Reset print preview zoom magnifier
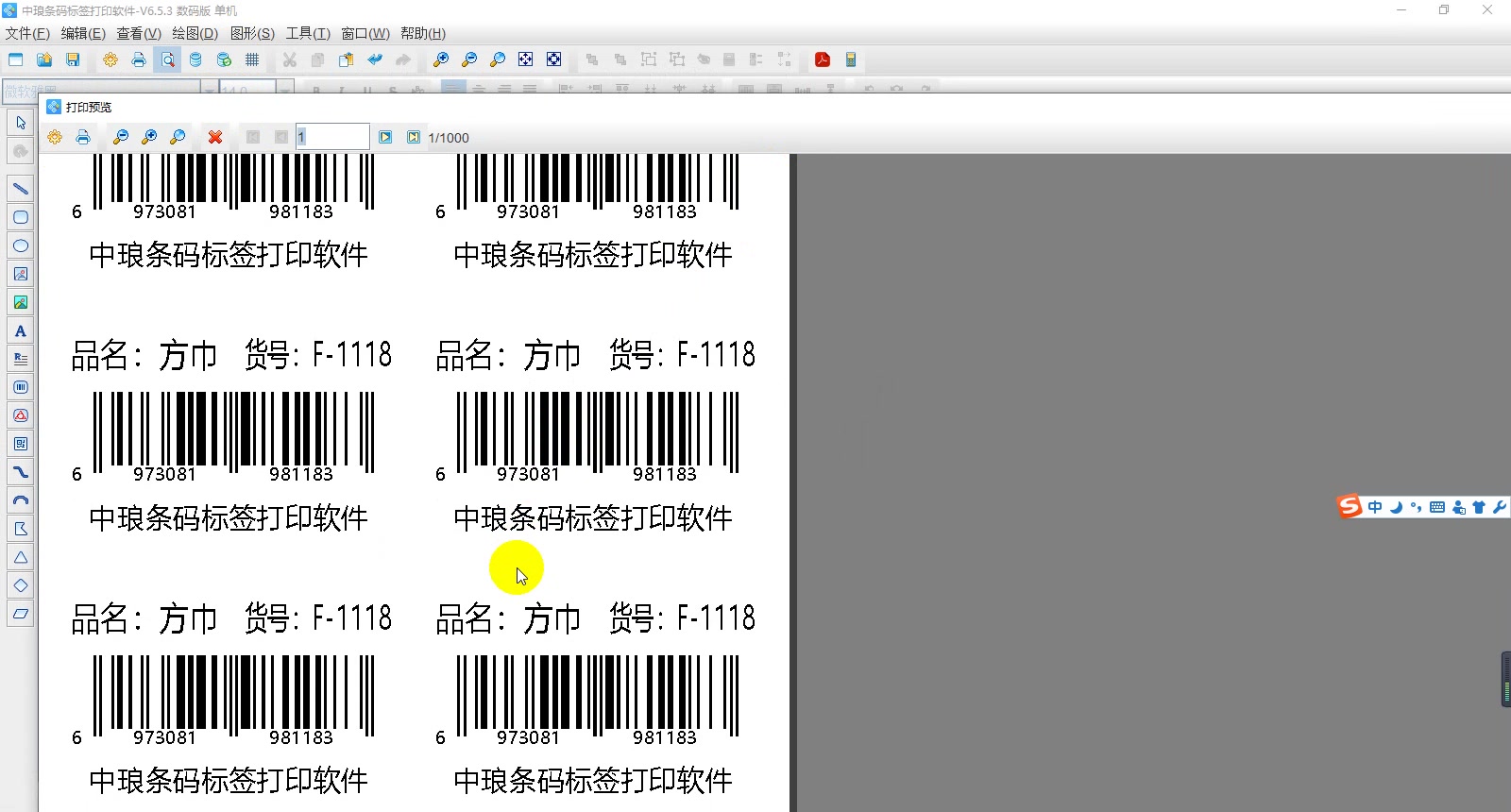Viewport: 1511px width, 812px height. [x=178, y=137]
